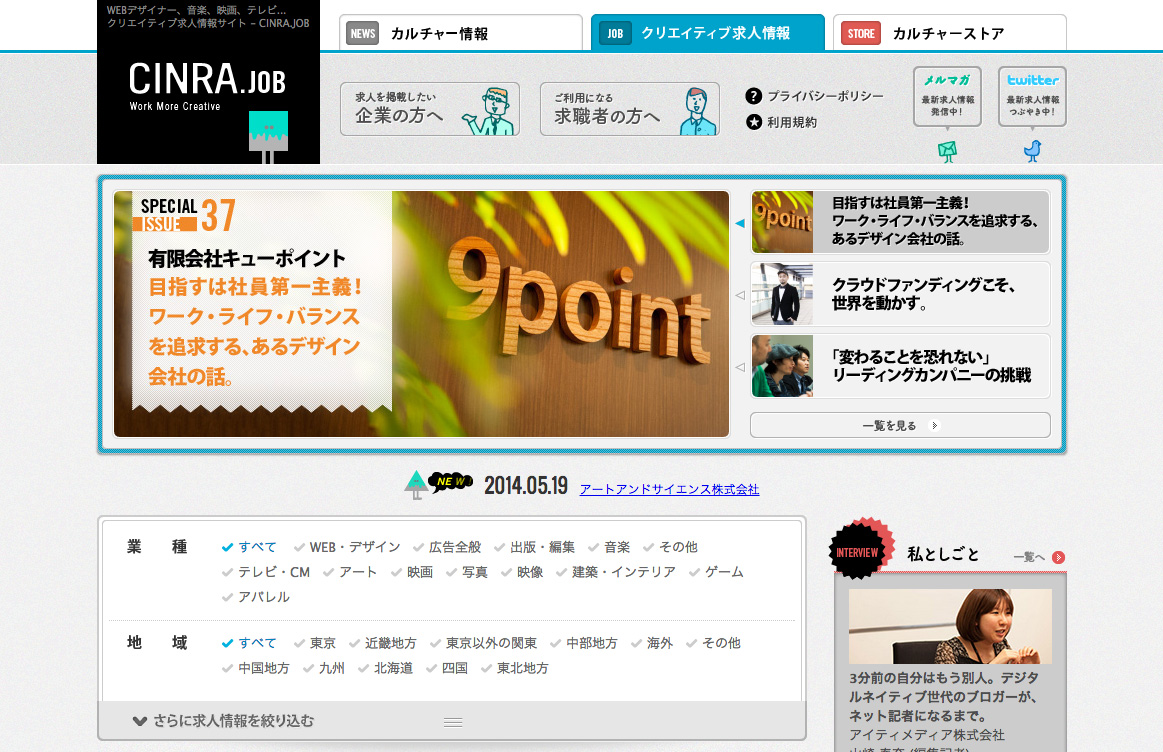Click the NEW speech bubble icon
Image resolution: width=1163 pixels, height=752 pixels.
(x=450, y=482)
